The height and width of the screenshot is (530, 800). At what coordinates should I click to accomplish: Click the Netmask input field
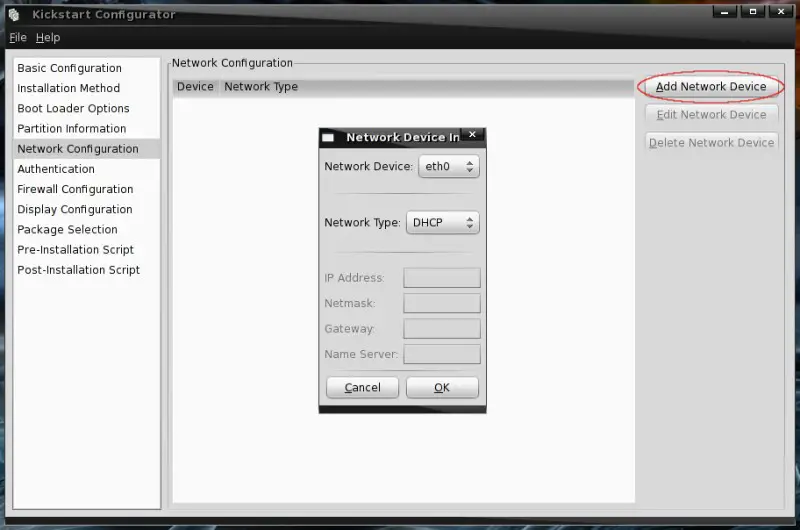click(442, 304)
